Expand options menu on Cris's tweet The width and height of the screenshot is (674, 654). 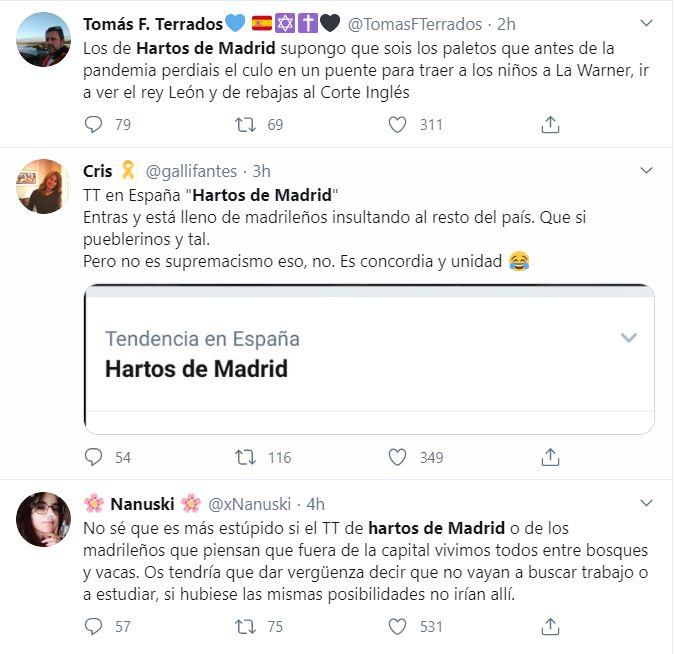(x=647, y=170)
